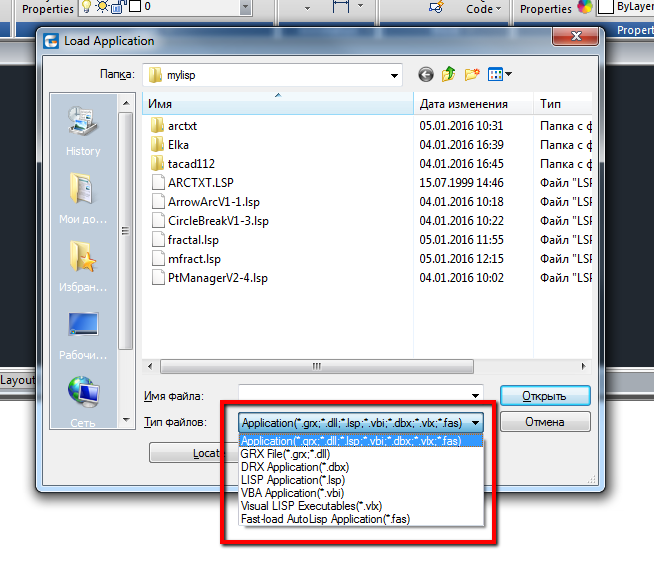Toggle layer freeze sun icon
The image size is (654, 567).
click(102, 7)
